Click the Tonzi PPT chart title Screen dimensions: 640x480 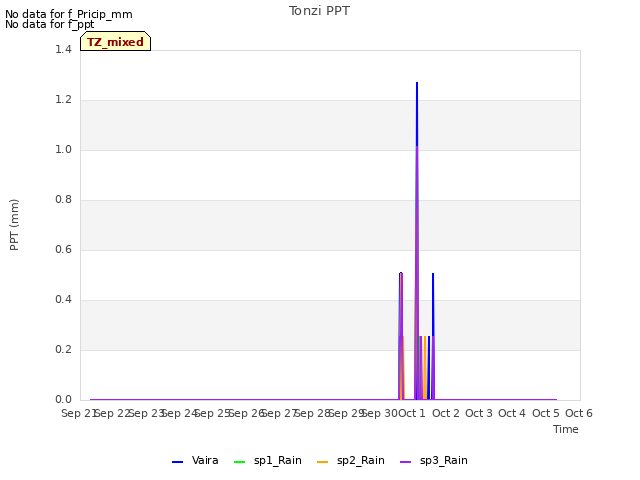pos(319,11)
